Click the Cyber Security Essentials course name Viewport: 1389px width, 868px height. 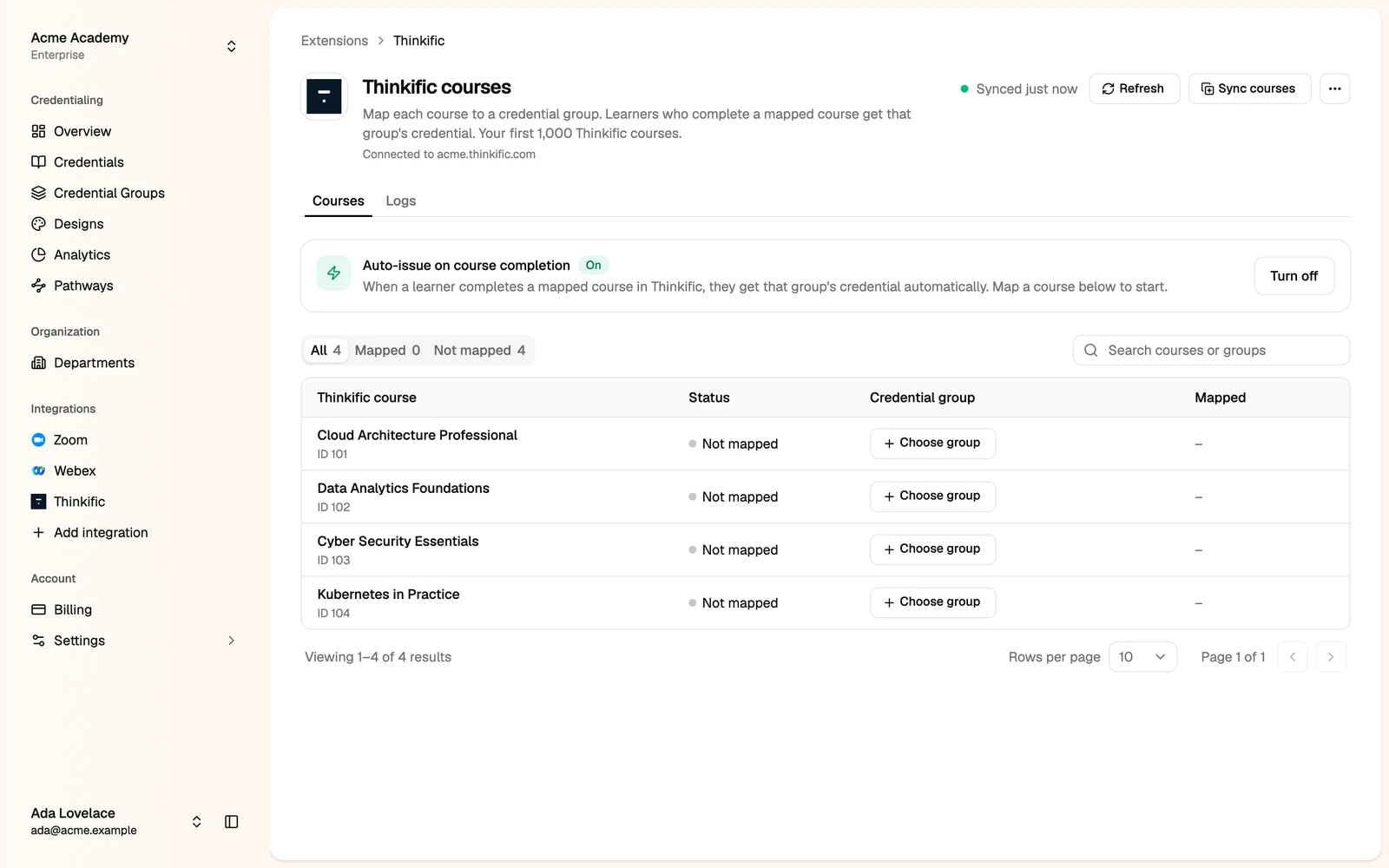click(x=398, y=542)
